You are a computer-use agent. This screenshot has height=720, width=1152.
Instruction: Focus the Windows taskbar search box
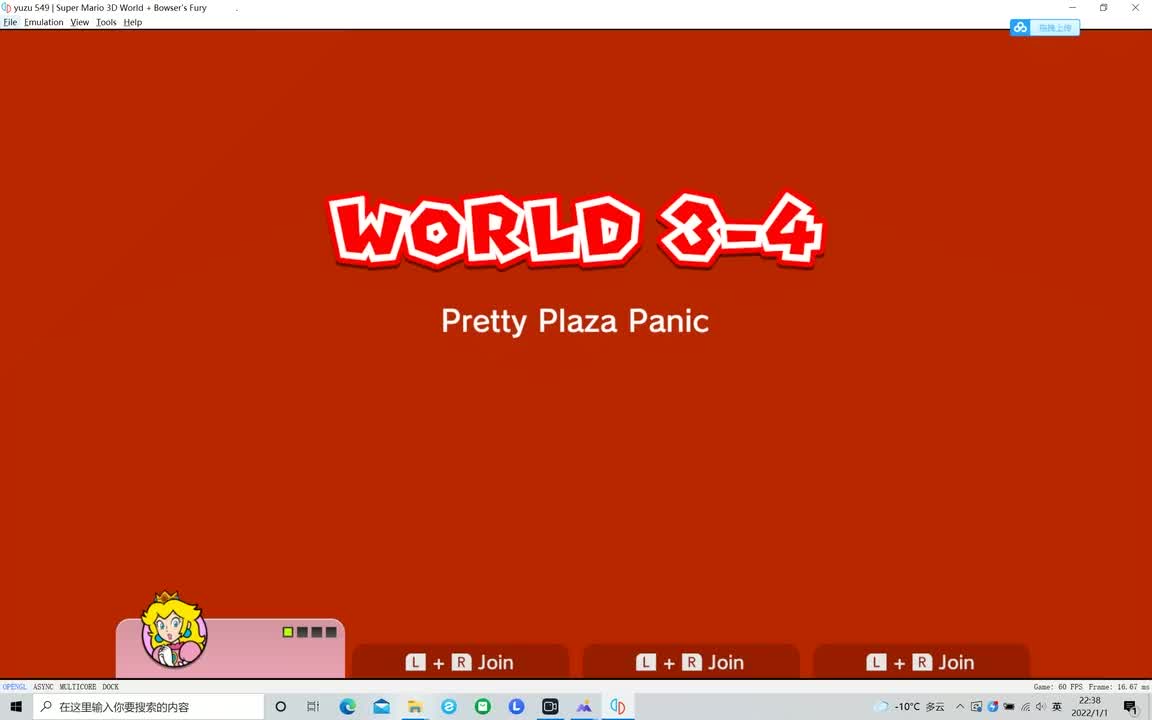[148, 707]
